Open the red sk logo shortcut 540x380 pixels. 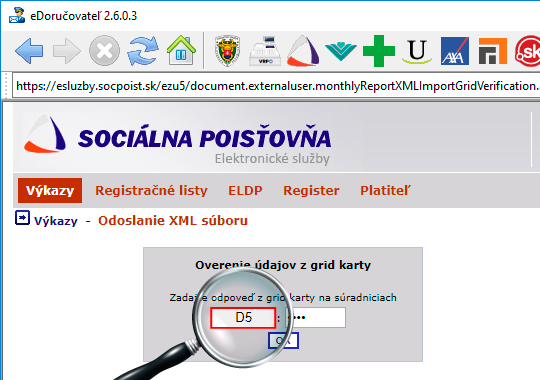point(528,51)
